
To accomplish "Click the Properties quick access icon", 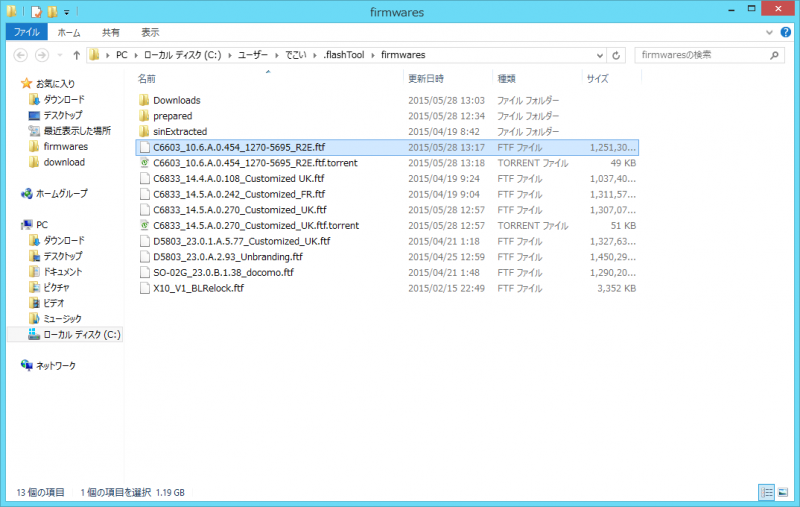I will tap(36, 11).
